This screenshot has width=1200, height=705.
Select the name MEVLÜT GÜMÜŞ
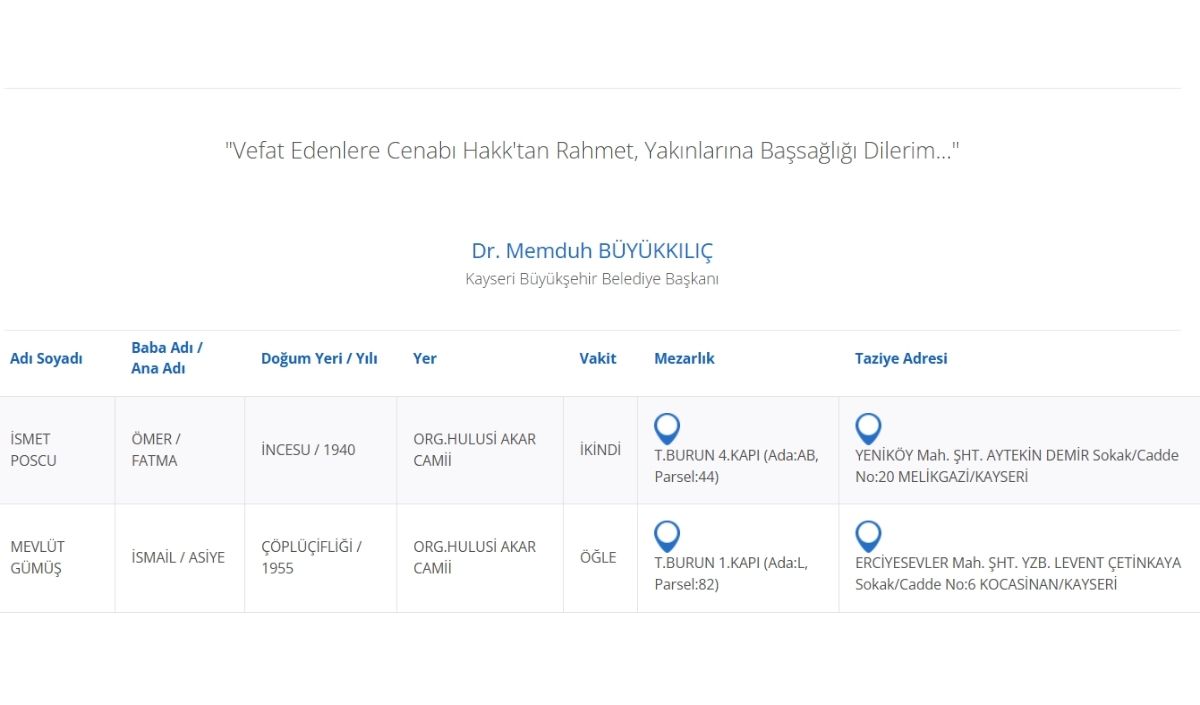(37, 558)
